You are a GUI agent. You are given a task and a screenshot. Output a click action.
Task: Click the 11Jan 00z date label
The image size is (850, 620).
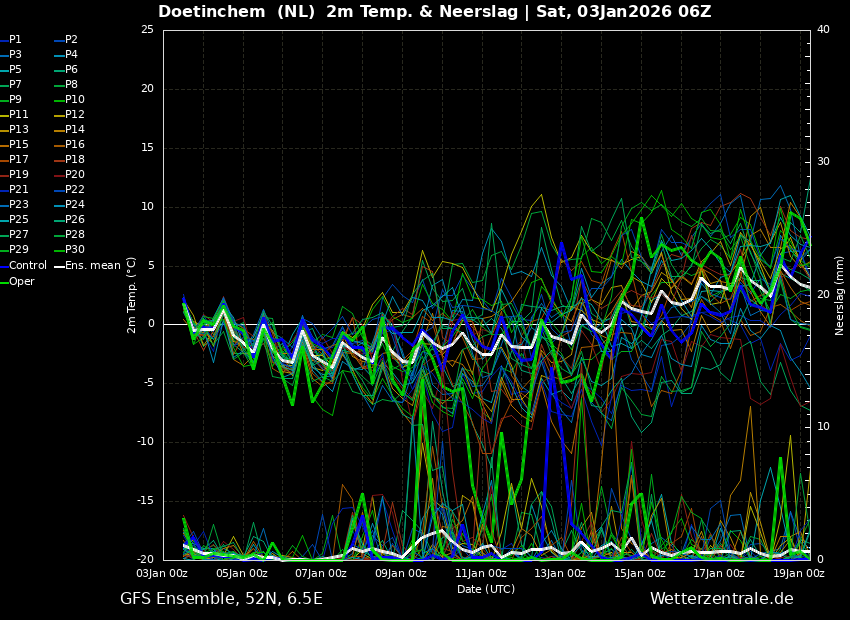(x=480, y=573)
